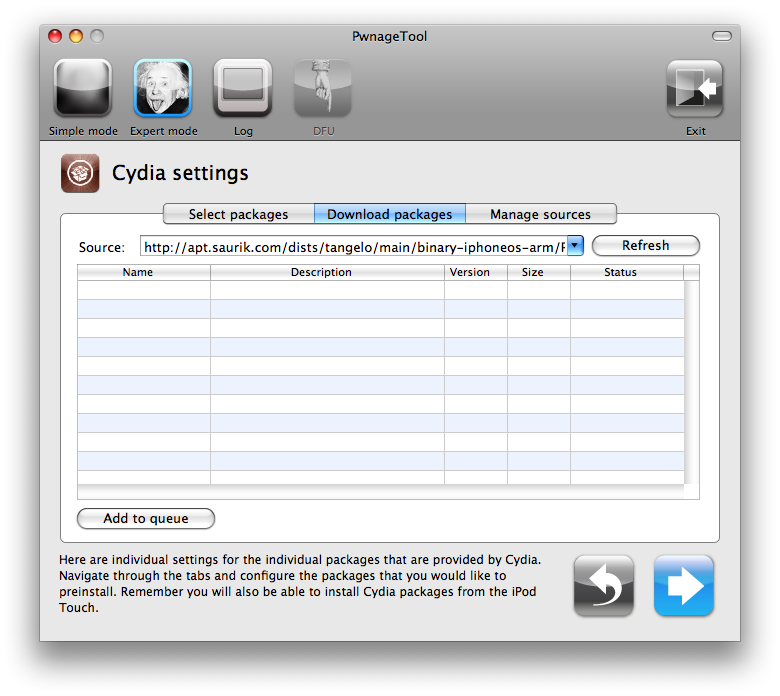Sort packages by Name column
Screen dimensions: 780x696
pos(144,272)
